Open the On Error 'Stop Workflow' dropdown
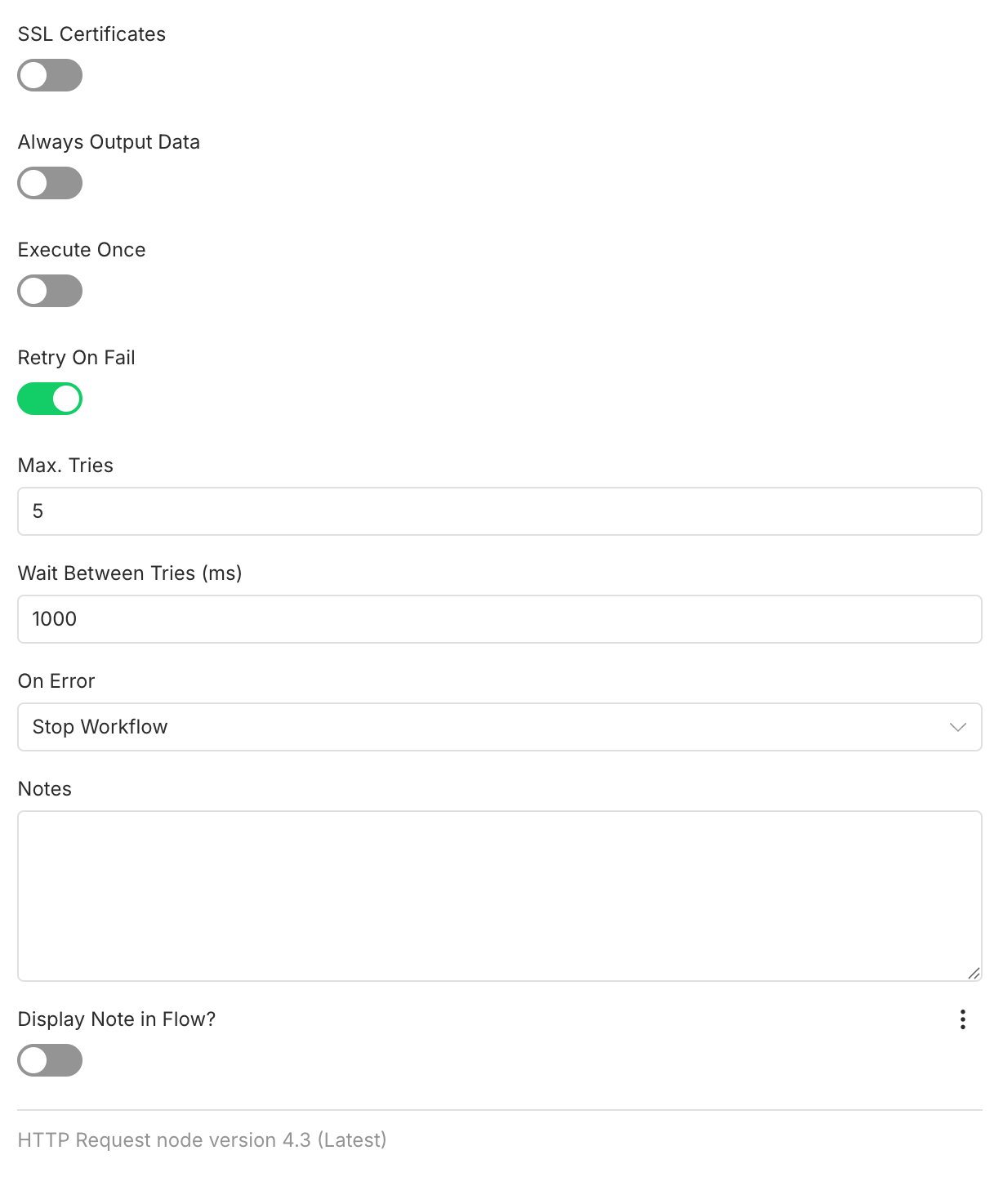This screenshot has height=1204, width=1003. click(490, 727)
